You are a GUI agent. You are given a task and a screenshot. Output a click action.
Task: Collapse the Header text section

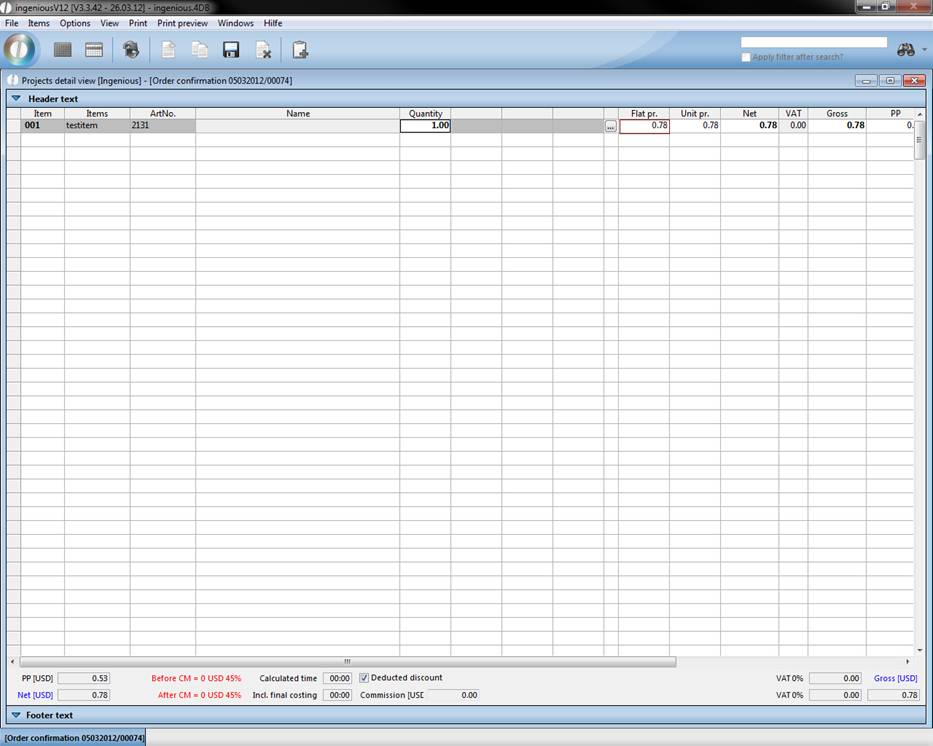tap(16, 99)
